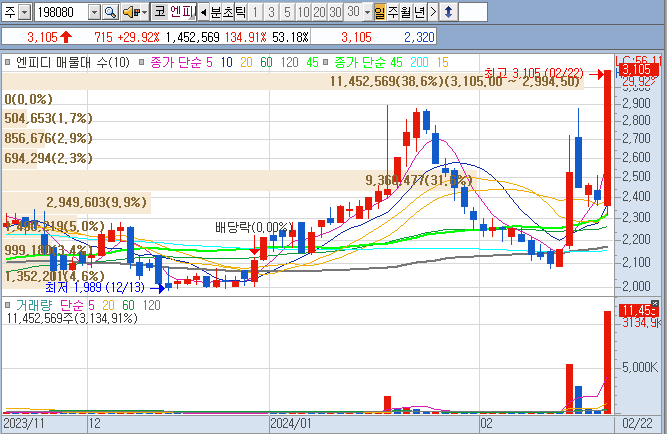This screenshot has width=667, height=434.
Task: Click the interval button 10
Action: click(x=303, y=12)
